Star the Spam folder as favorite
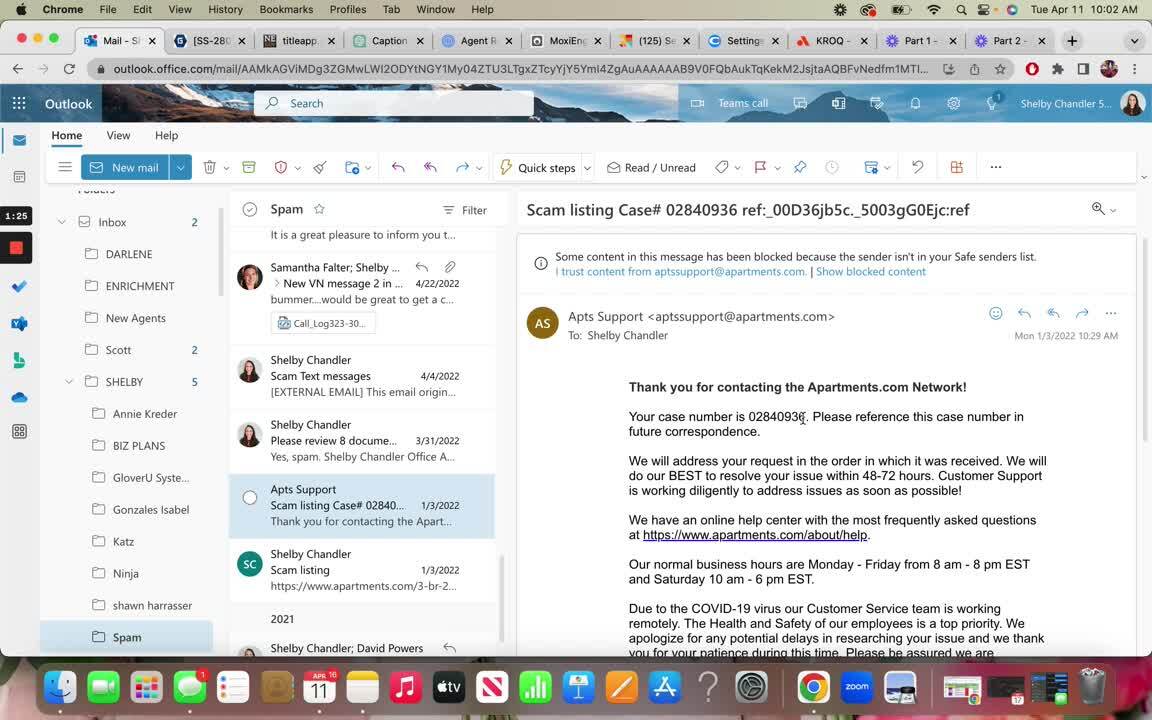The image size is (1152, 720). (319, 209)
